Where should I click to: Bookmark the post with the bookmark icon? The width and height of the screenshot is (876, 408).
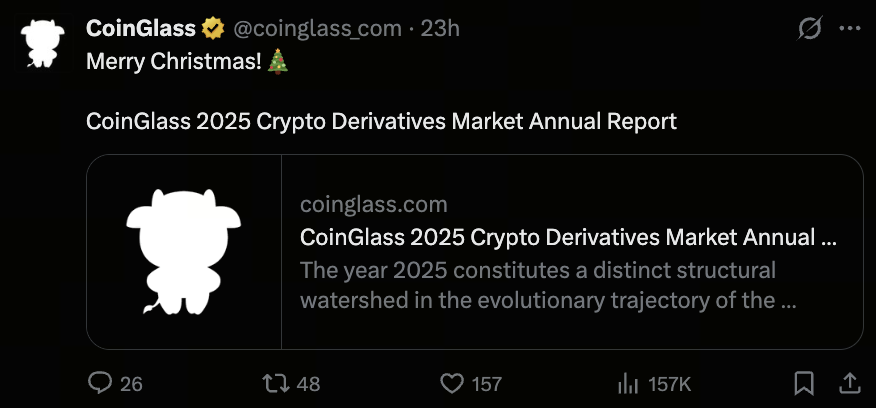(x=803, y=383)
